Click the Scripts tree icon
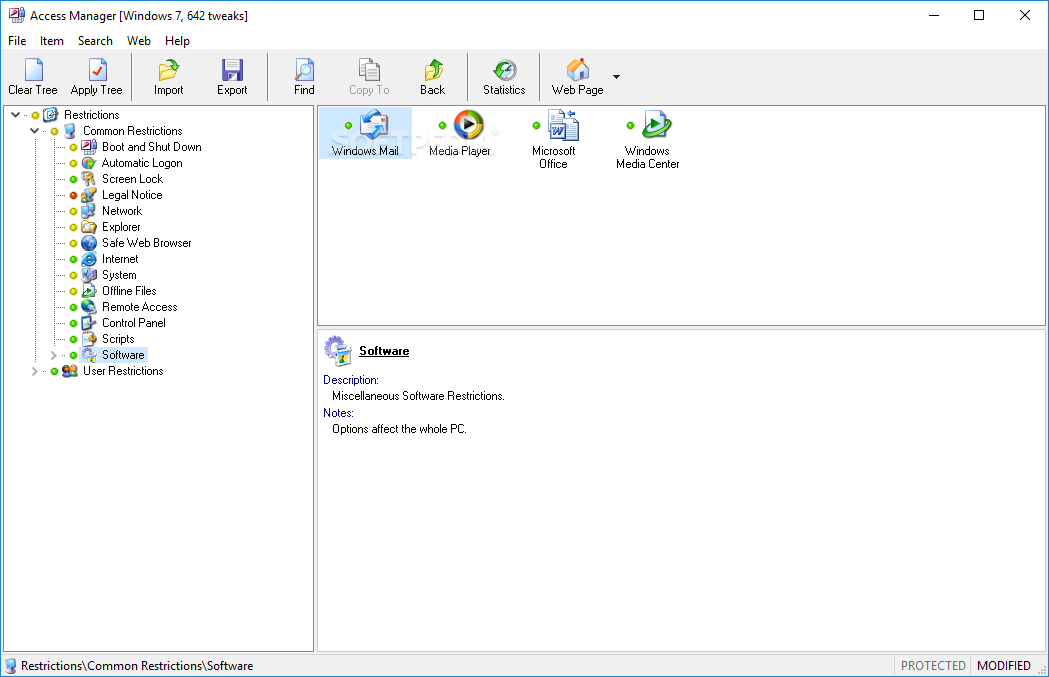This screenshot has height=677, width=1049. [x=89, y=339]
